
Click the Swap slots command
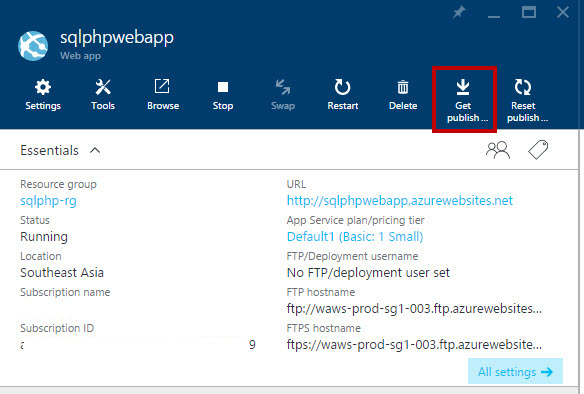(283, 95)
